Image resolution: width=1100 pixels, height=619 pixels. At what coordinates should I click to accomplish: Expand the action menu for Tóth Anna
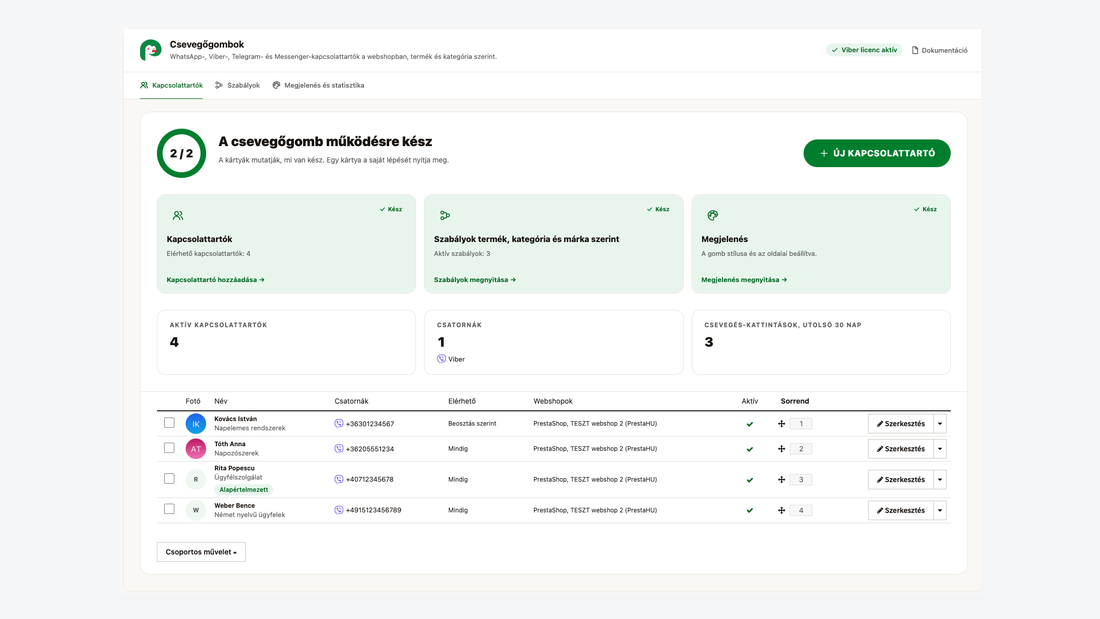[x=940, y=448]
